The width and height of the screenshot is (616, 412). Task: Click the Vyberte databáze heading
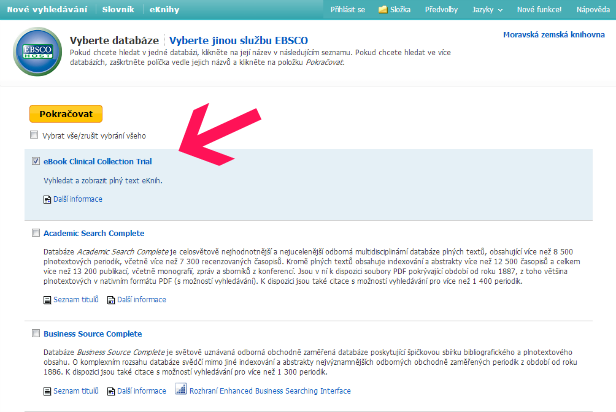pos(114,40)
